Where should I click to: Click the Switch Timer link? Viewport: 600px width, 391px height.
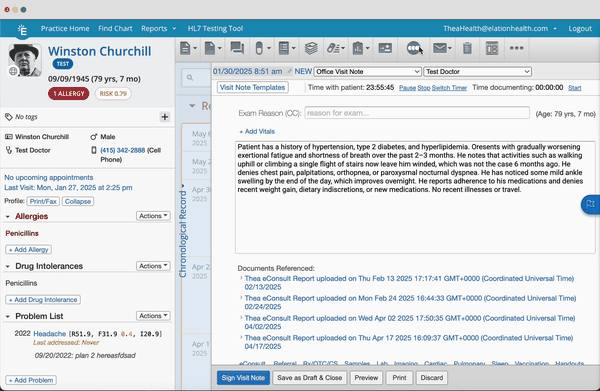449,88
